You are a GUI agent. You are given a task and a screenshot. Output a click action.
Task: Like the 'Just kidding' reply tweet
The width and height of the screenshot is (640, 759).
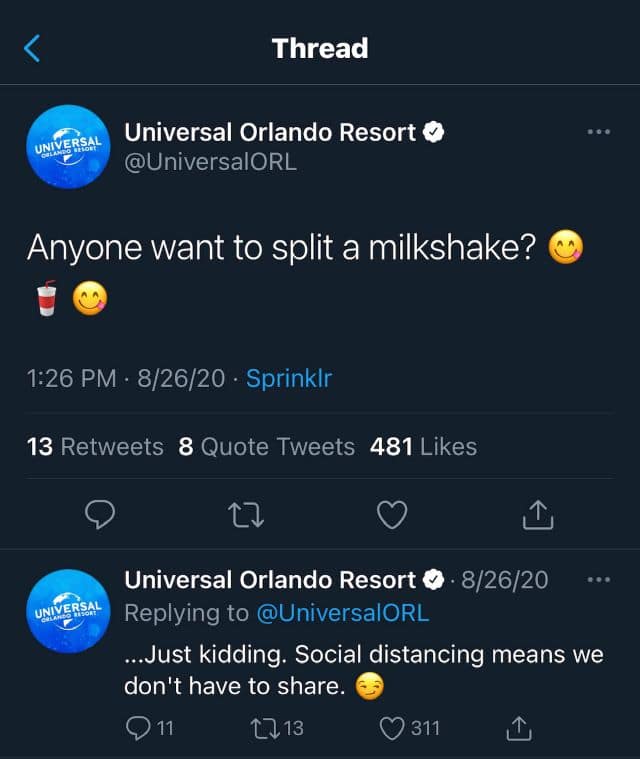[410, 728]
